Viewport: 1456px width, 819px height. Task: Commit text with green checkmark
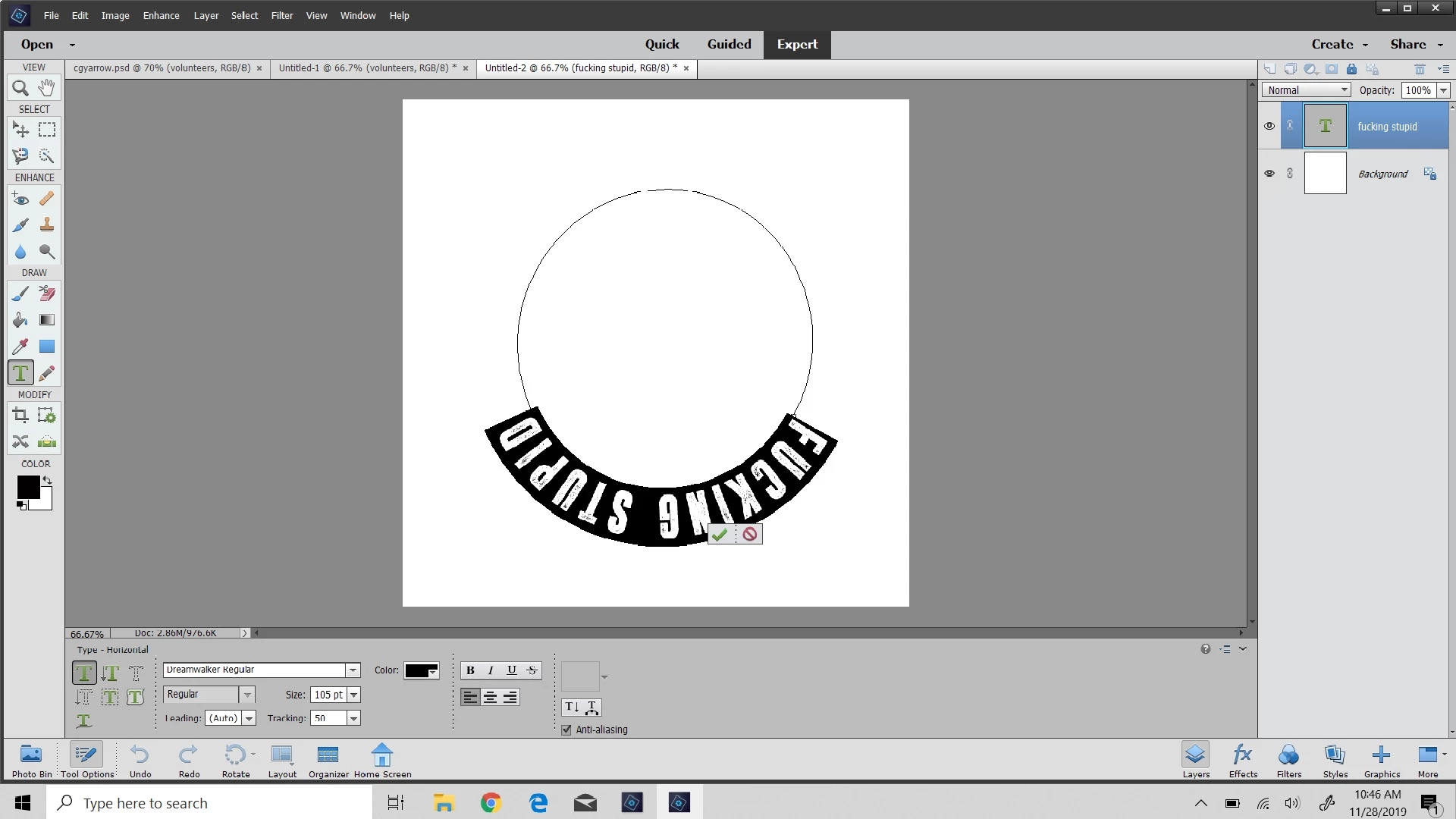pyautogui.click(x=720, y=535)
